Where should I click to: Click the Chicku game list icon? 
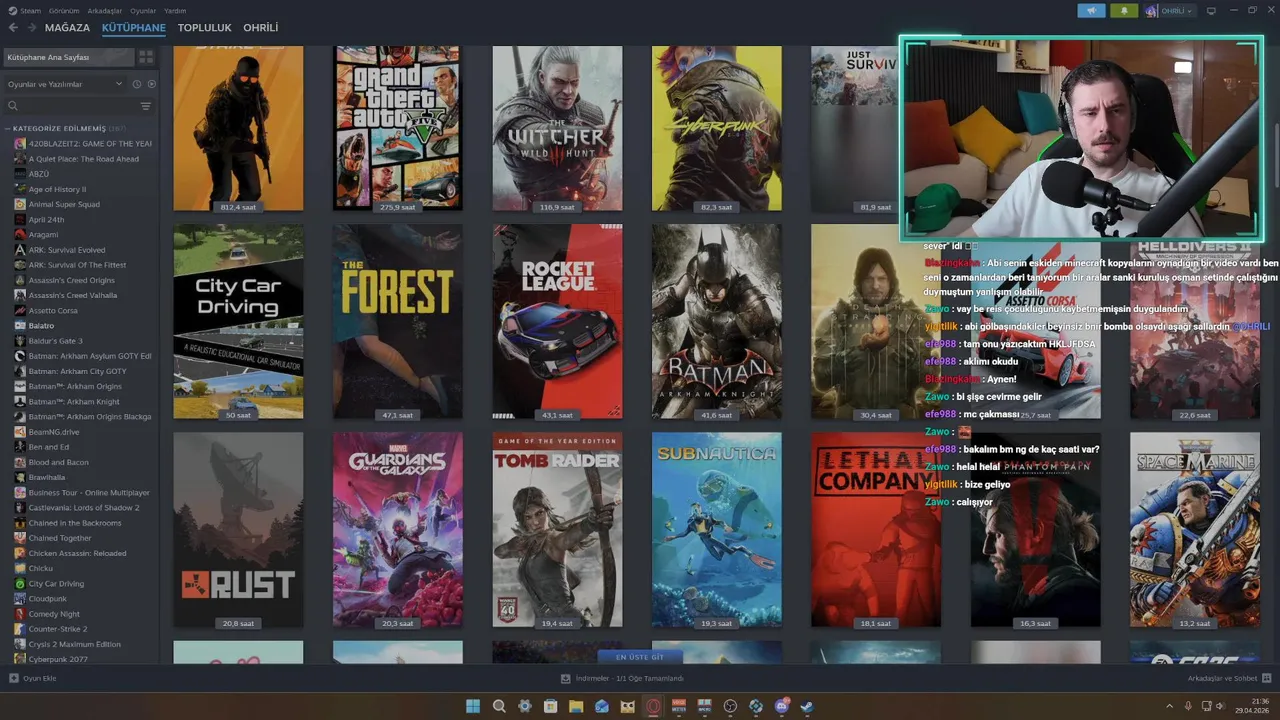click(20, 568)
